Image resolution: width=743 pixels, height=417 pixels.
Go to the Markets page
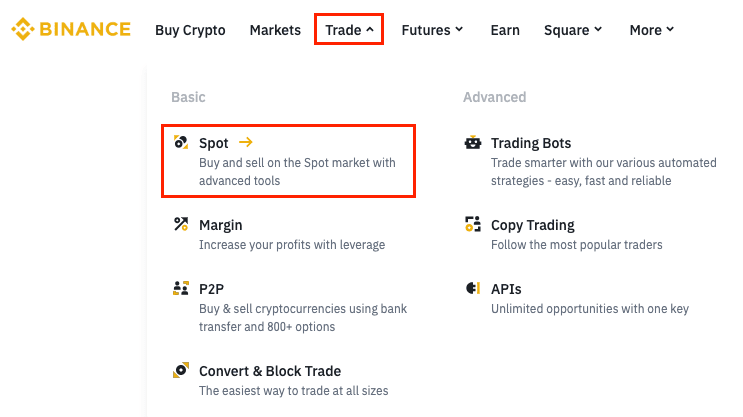(x=275, y=30)
